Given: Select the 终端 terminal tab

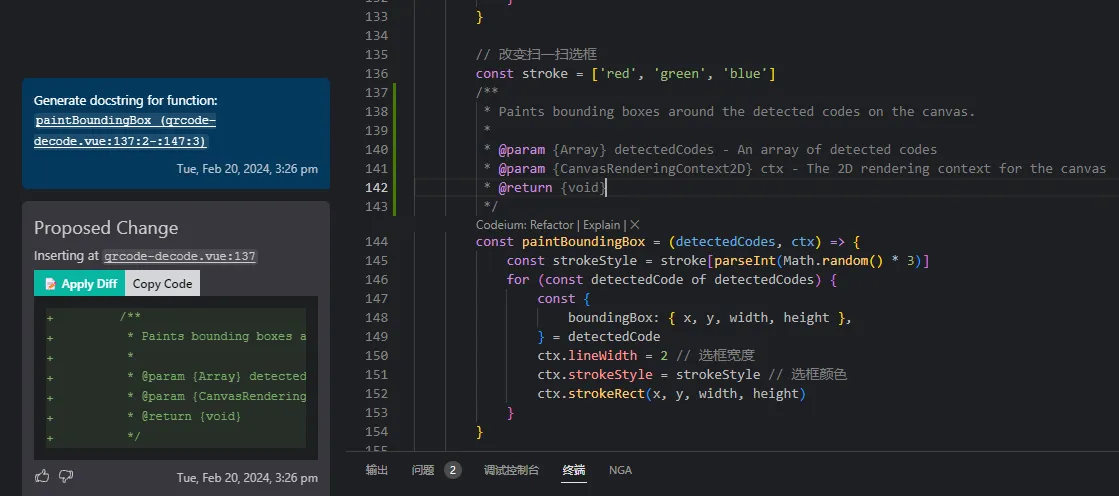Looking at the screenshot, I should 574,470.
